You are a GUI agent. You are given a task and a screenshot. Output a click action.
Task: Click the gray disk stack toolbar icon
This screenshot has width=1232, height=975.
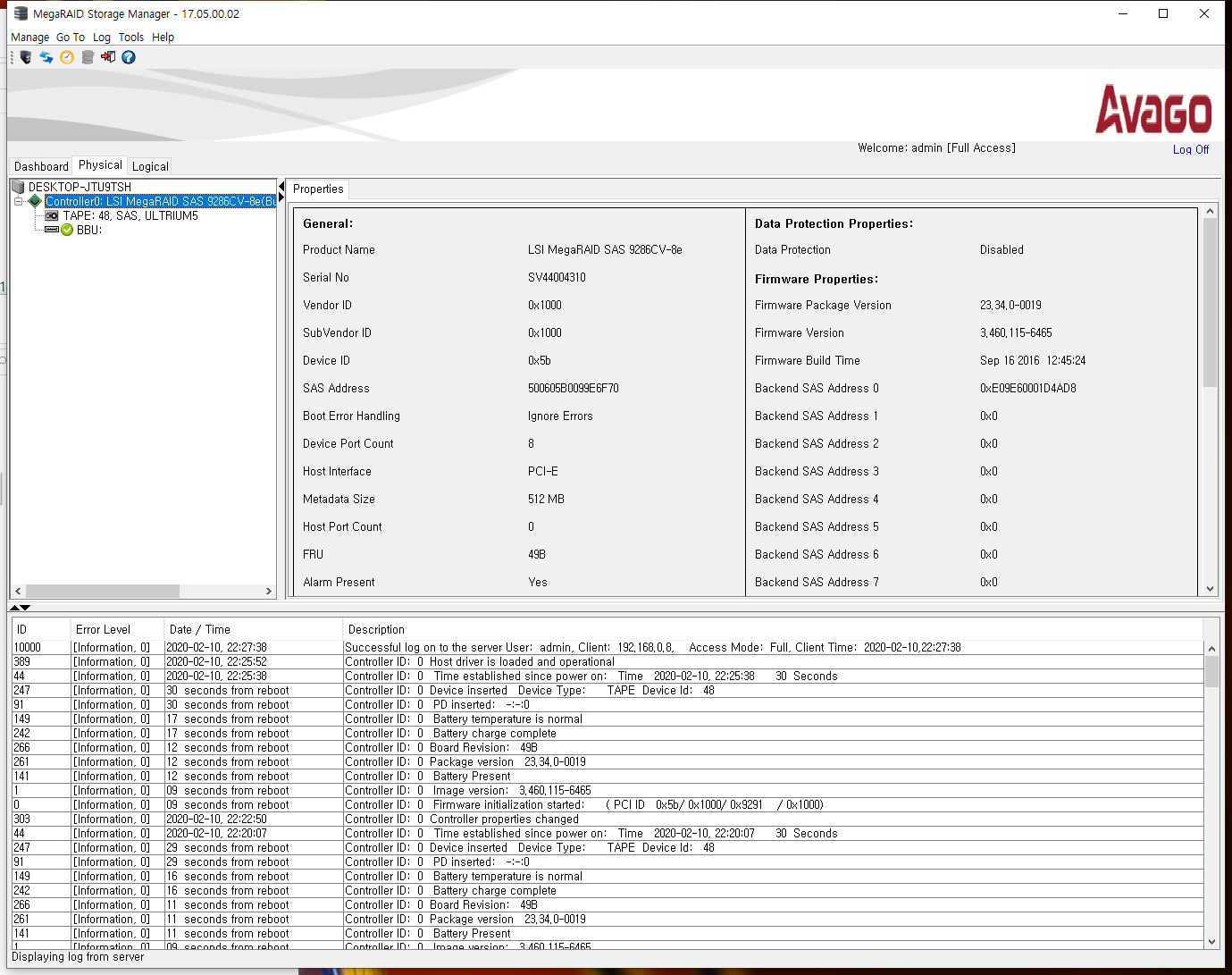[x=88, y=57]
